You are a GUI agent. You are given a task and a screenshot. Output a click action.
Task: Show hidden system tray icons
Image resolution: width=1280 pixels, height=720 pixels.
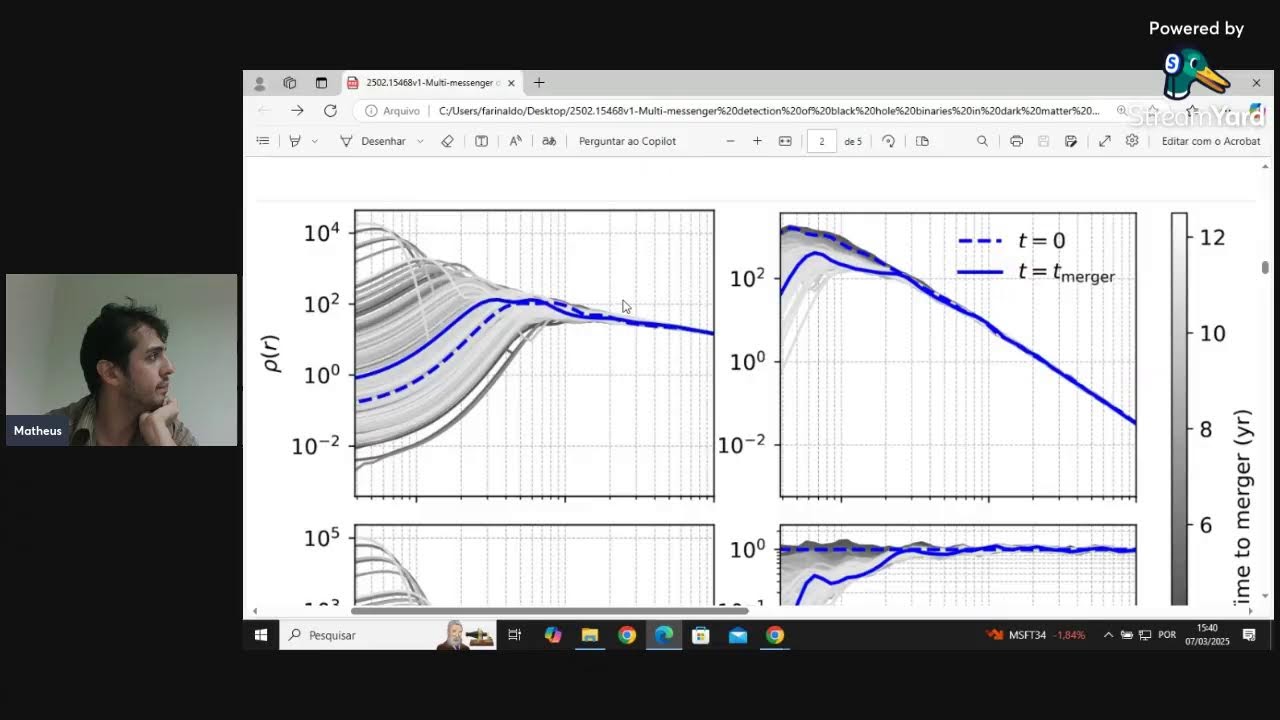coord(1108,635)
